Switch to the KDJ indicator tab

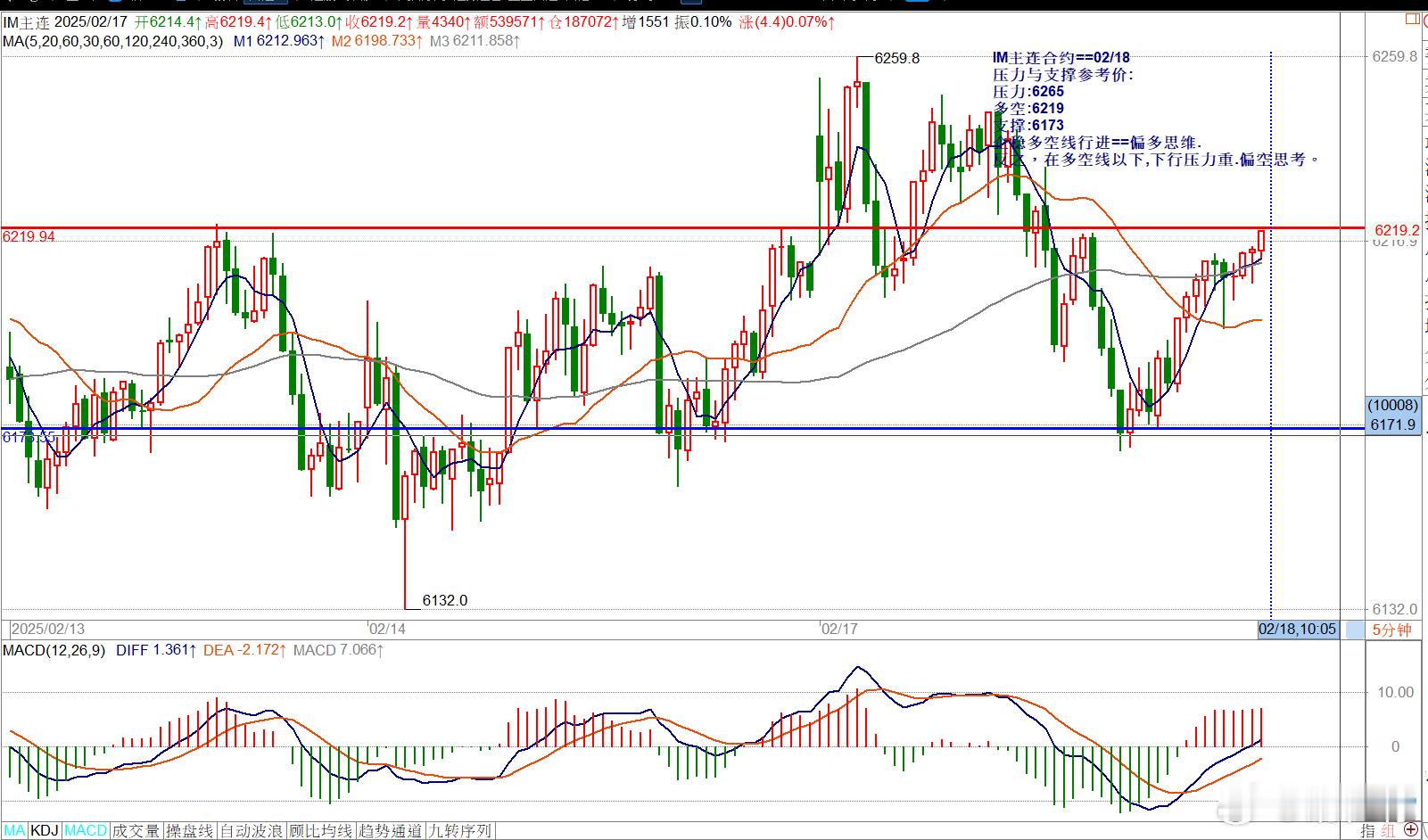point(45,831)
